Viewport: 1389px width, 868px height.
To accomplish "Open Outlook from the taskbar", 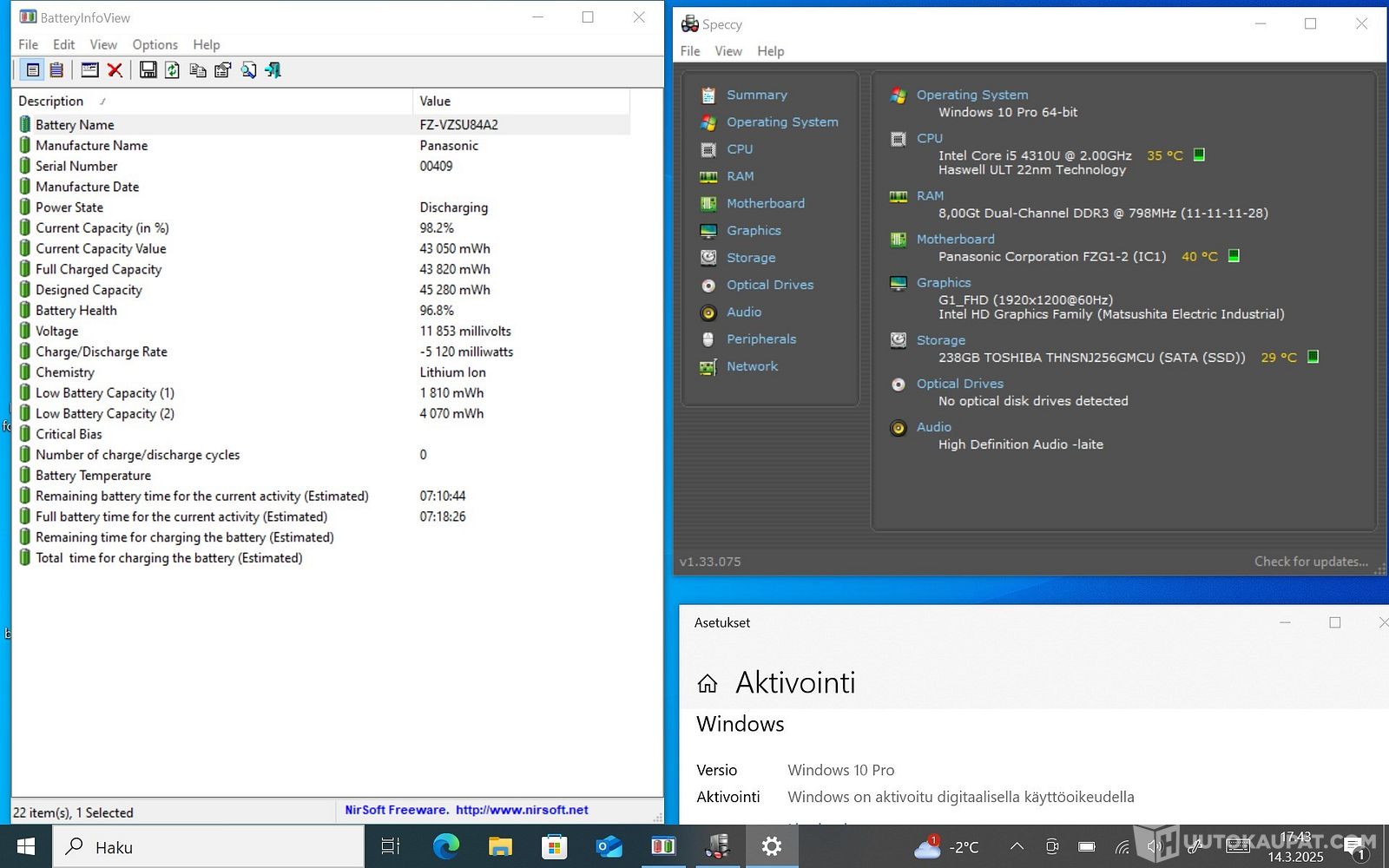I will tap(609, 846).
